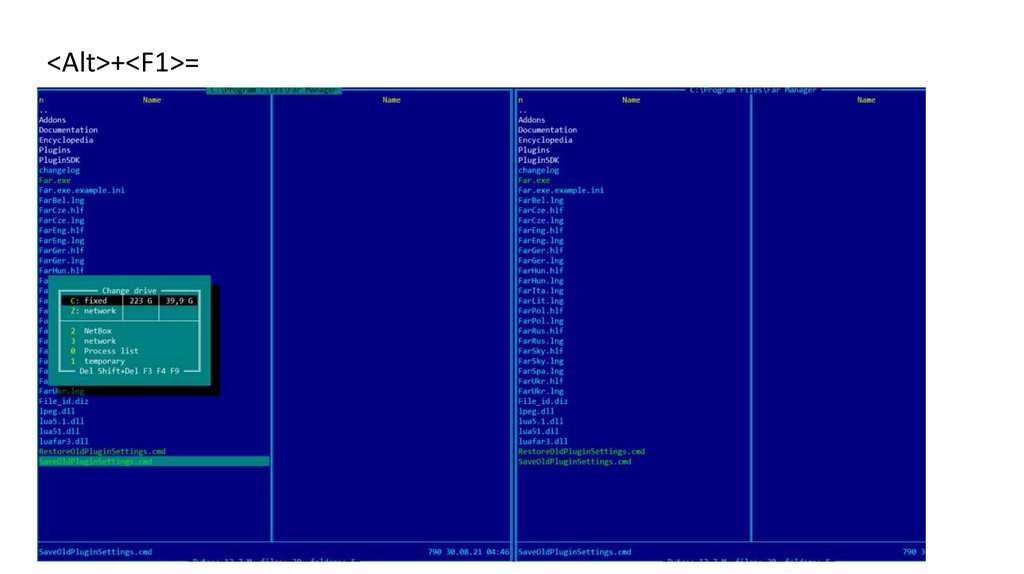1024x574 pixels.
Task: Select Far.exe.example.ini in left panel
Action: click(82, 190)
